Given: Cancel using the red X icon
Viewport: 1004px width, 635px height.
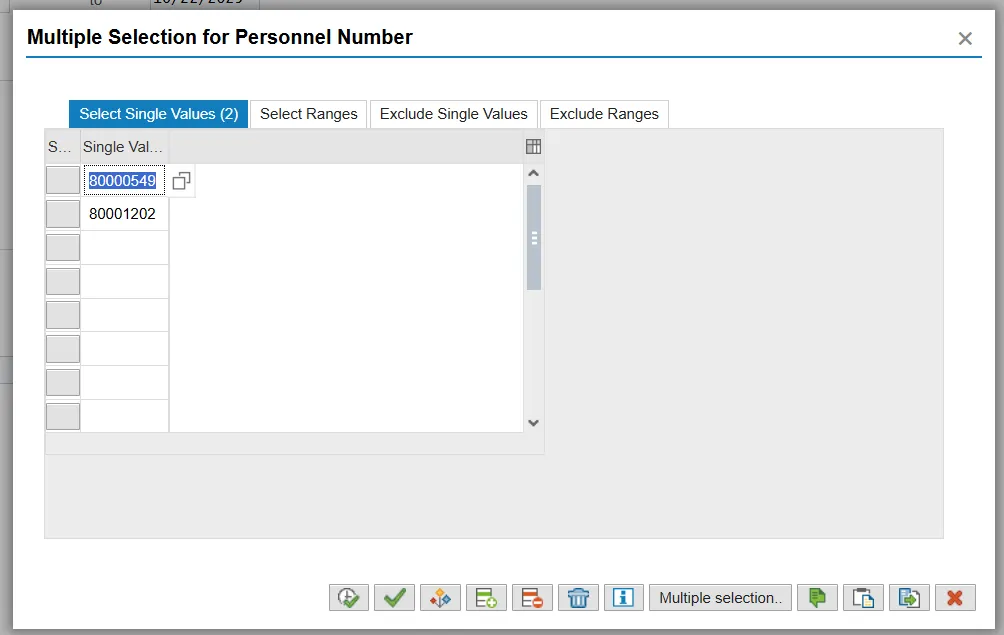Looking at the screenshot, I should [955, 598].
